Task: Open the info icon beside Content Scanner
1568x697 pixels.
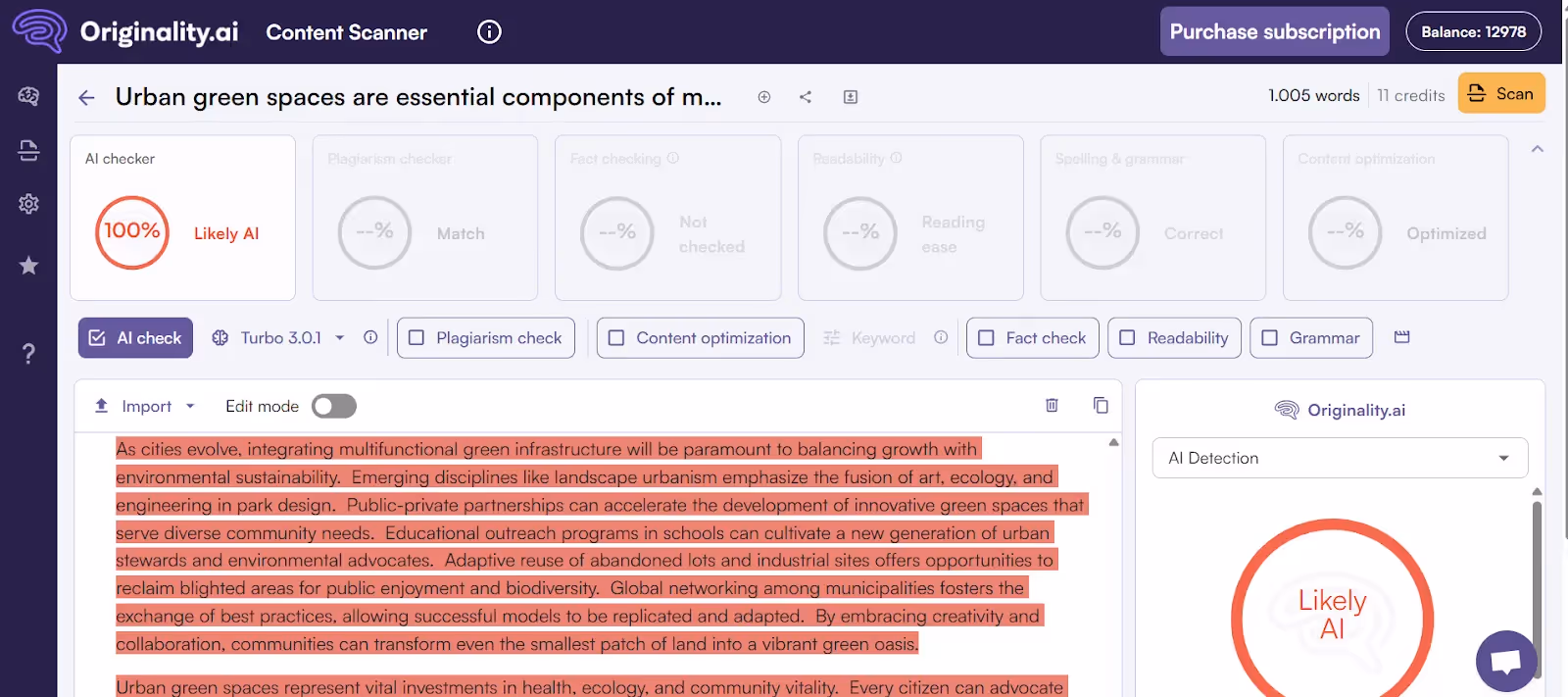Action: tap(489, 32)
